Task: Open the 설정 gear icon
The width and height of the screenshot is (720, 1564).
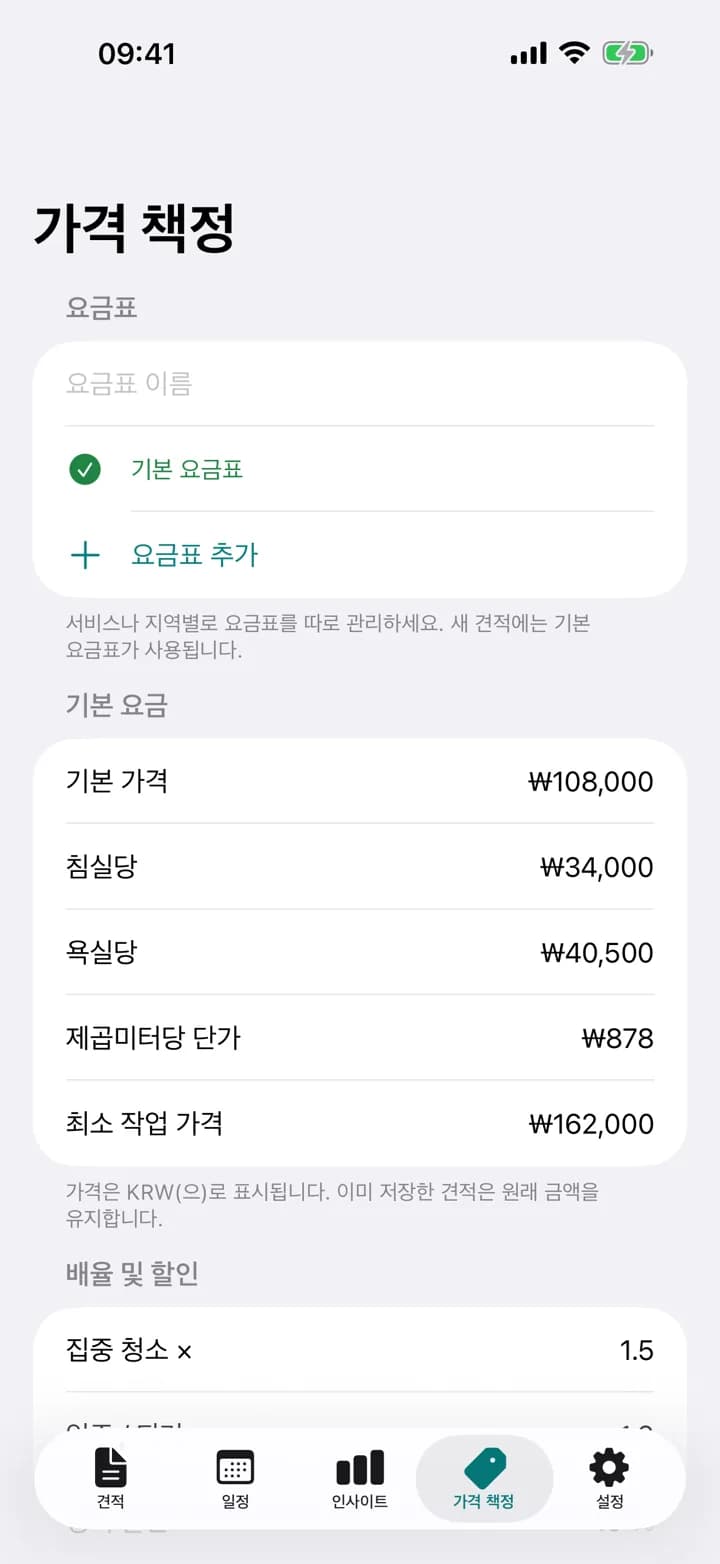Action: [x=609, y=1467]
